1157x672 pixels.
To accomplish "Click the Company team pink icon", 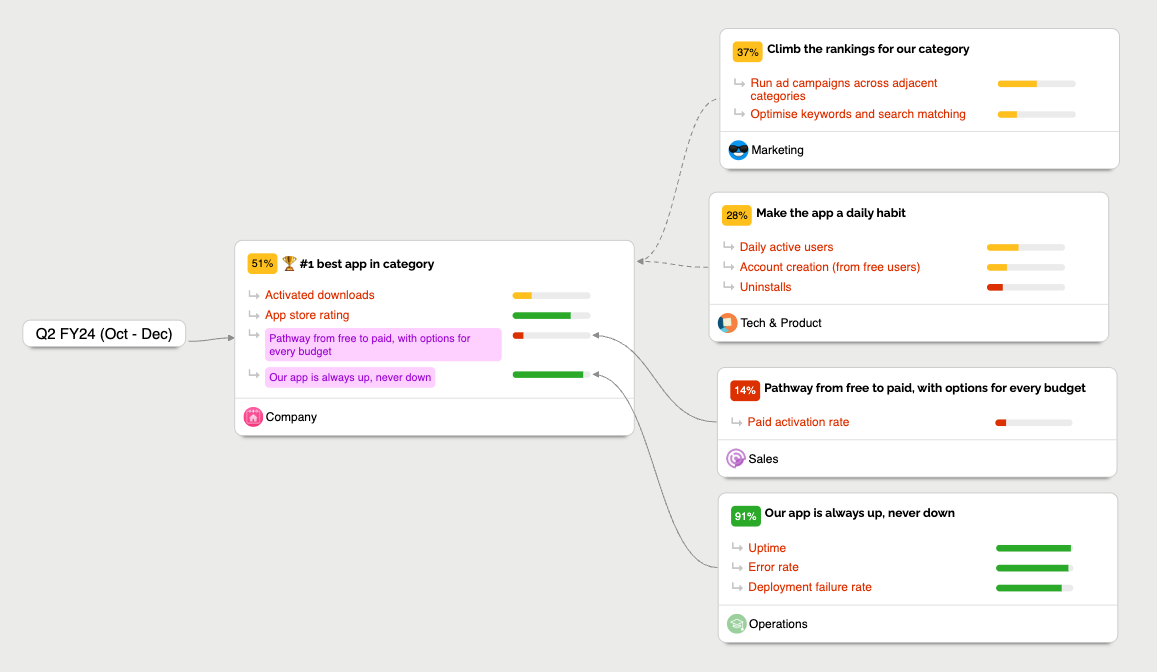I will click(x=253, y=417).
